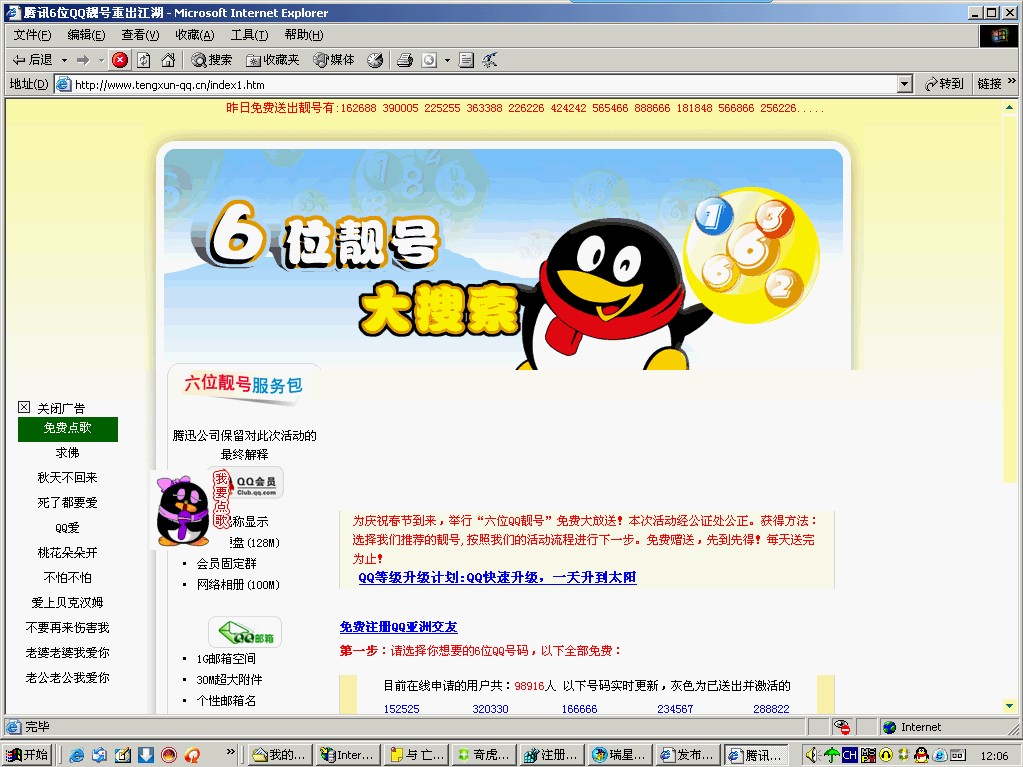1023x767 pixels.
Task: Select the song 秋天不回来
Action: tap(67, 477)
